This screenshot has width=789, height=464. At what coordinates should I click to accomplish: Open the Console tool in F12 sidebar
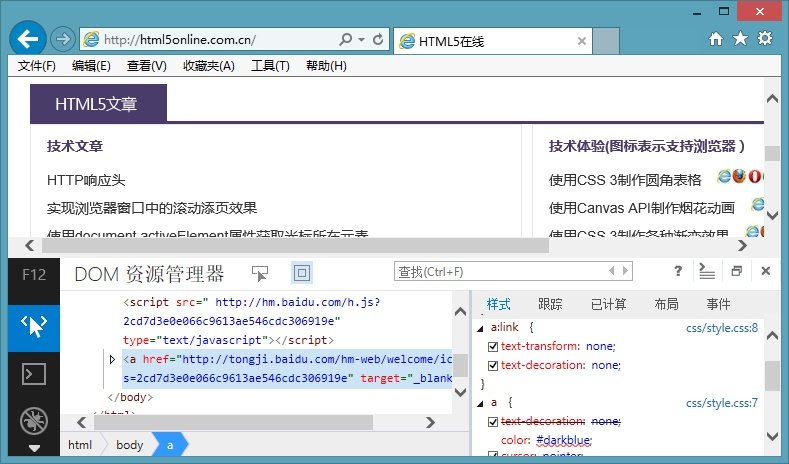[x=34, y=374]
